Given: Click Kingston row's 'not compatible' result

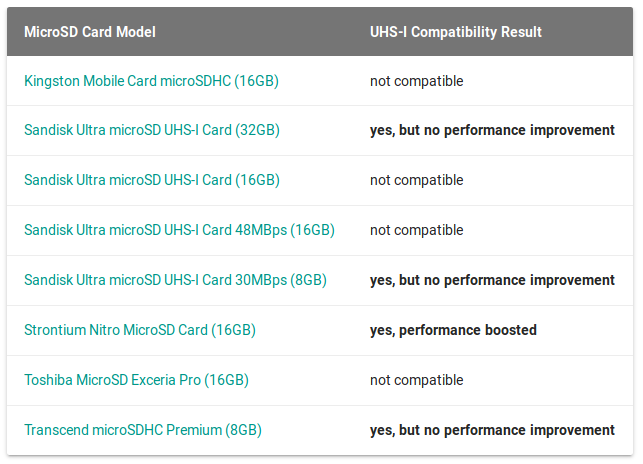Looking at the screenshot, I should coord(417,81).
